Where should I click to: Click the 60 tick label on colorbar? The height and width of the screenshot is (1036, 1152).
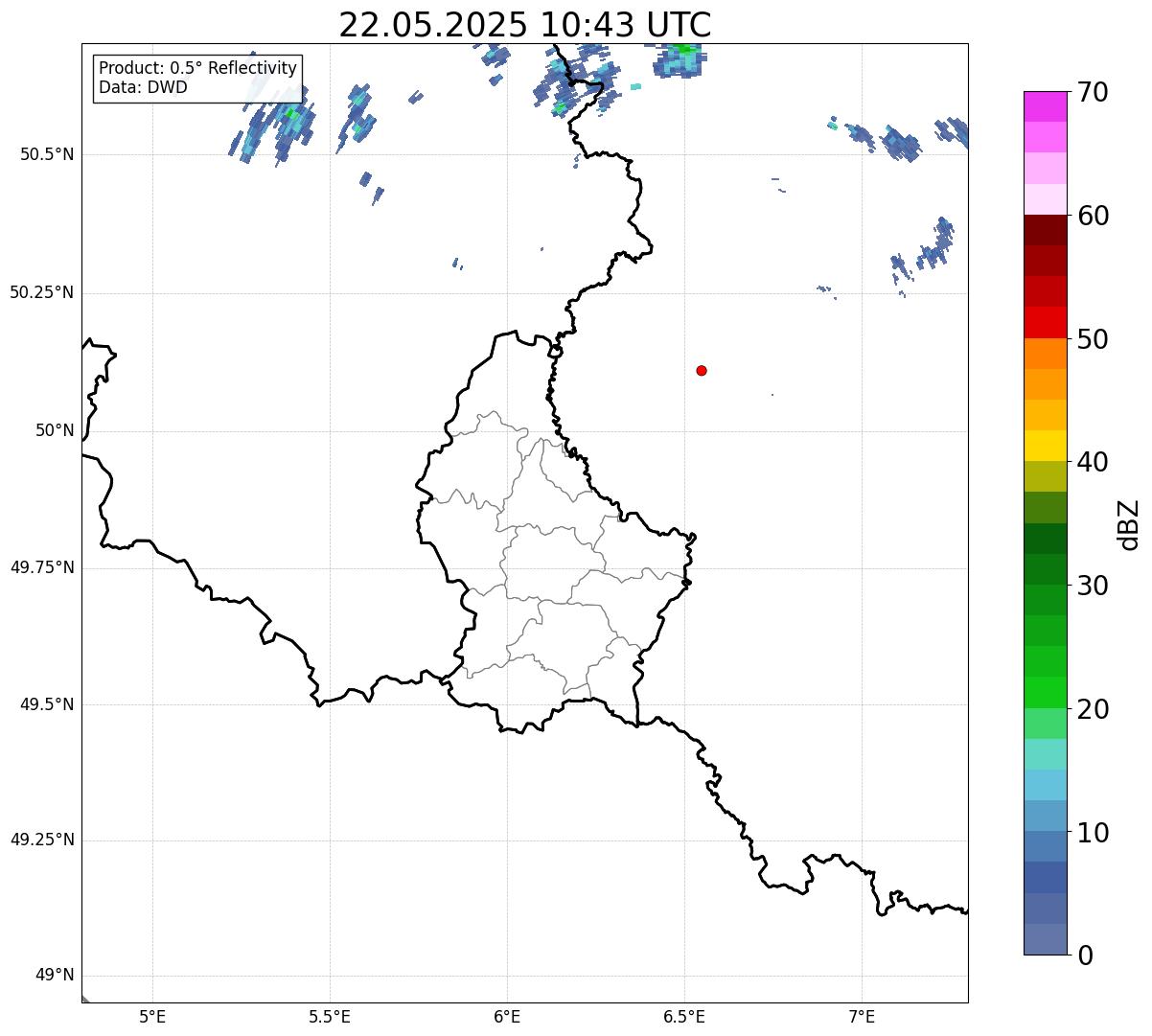[x=1093, y=217]
